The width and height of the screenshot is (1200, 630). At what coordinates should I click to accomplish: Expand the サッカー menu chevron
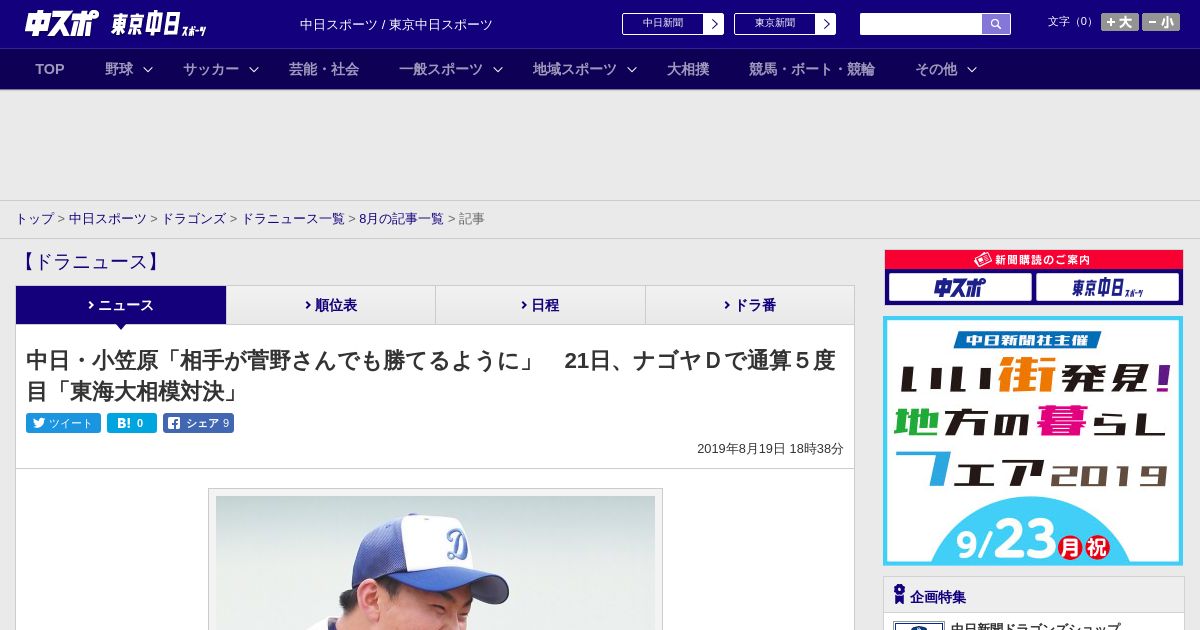pos(254,69)
